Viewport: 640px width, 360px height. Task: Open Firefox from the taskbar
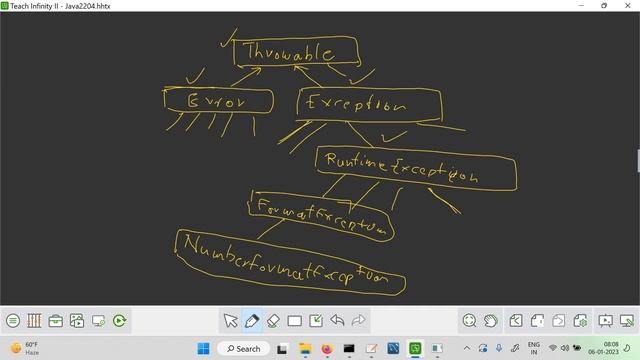(x=327, y=349)
